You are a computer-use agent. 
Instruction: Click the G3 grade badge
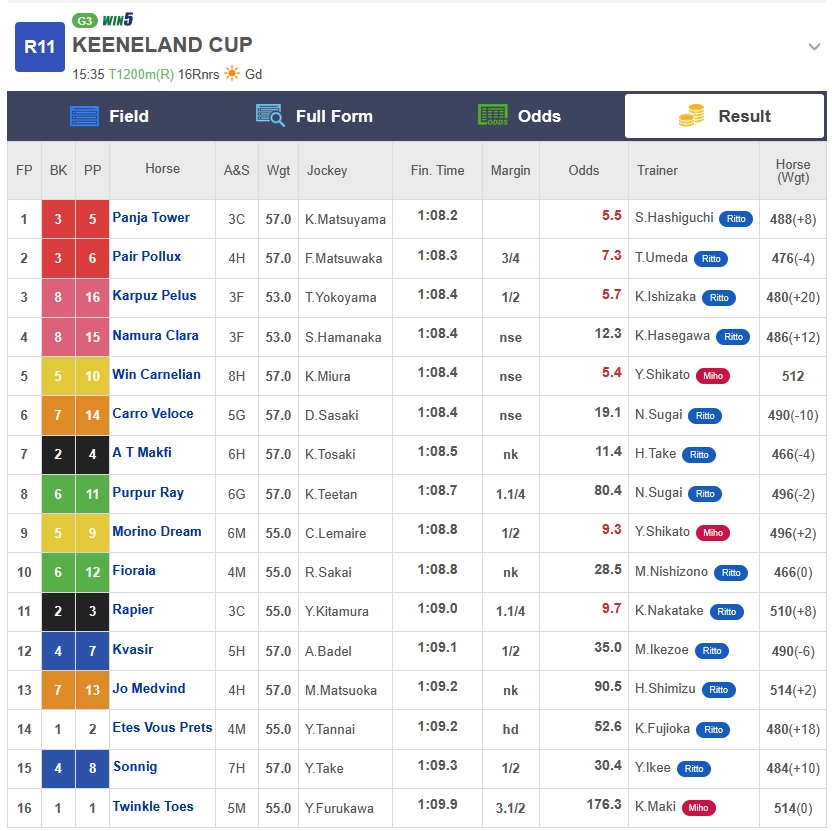pyautogui.click(x=85, y=21)
